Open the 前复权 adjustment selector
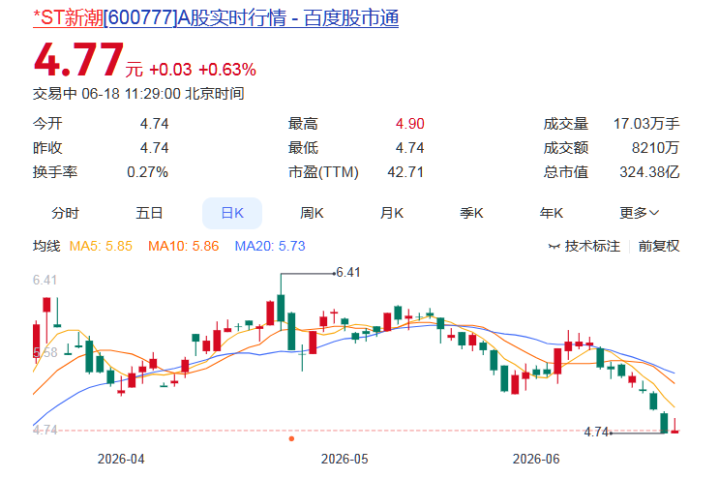Image resolution: width=719 pixels, height=478 pixels. [x=658, y=246]
